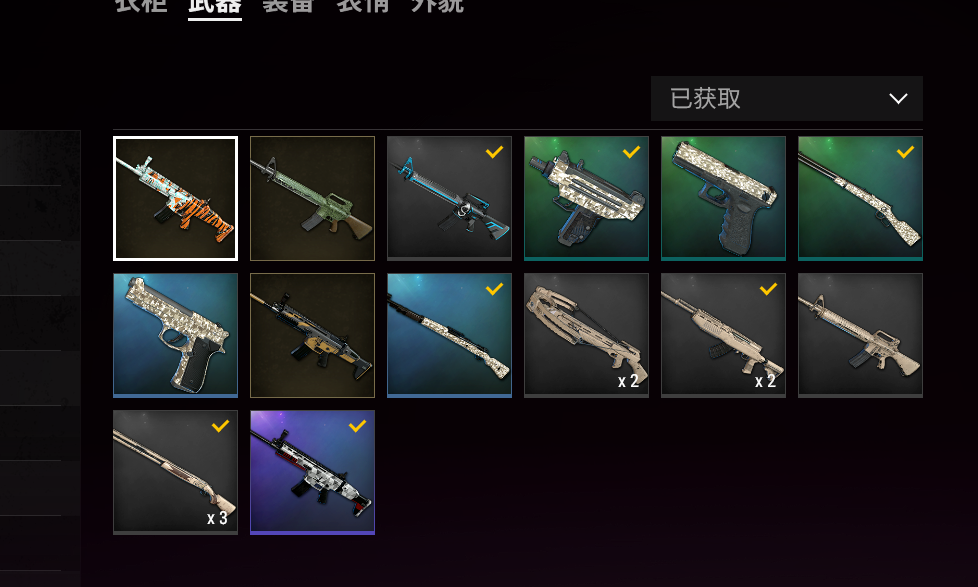
Task: Switch to the 武器 tab
Action: coord(215,6)
